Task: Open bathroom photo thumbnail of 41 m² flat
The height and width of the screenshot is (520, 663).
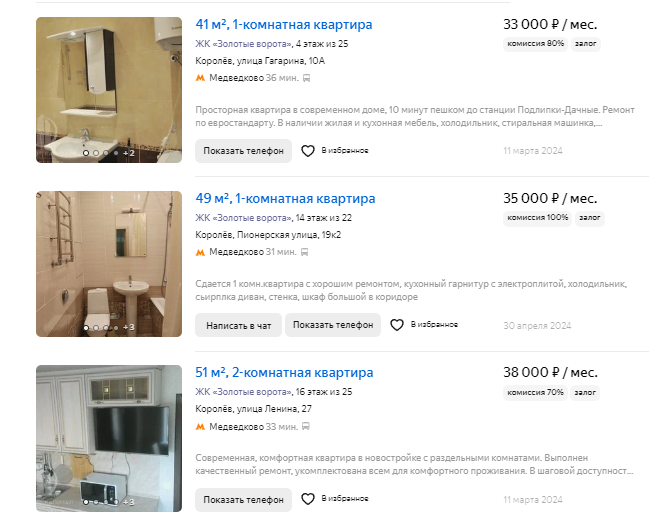Action: click(109, 90)
